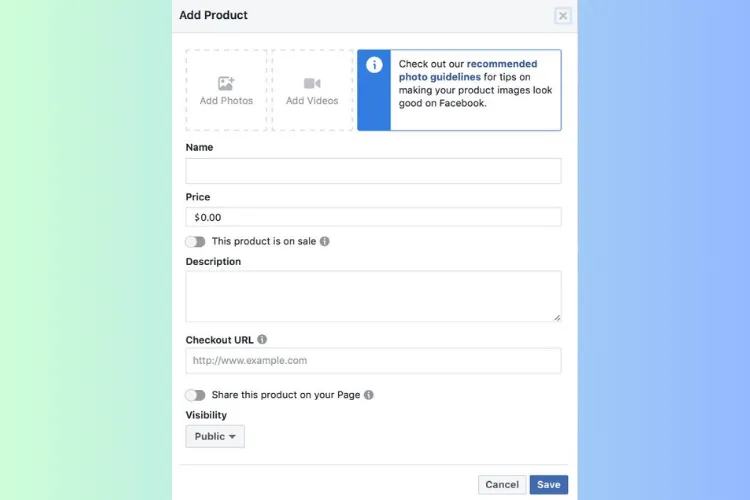750x500 pixels.
Task: Open the Visibility Public dropdown
Action: (215, 436)
